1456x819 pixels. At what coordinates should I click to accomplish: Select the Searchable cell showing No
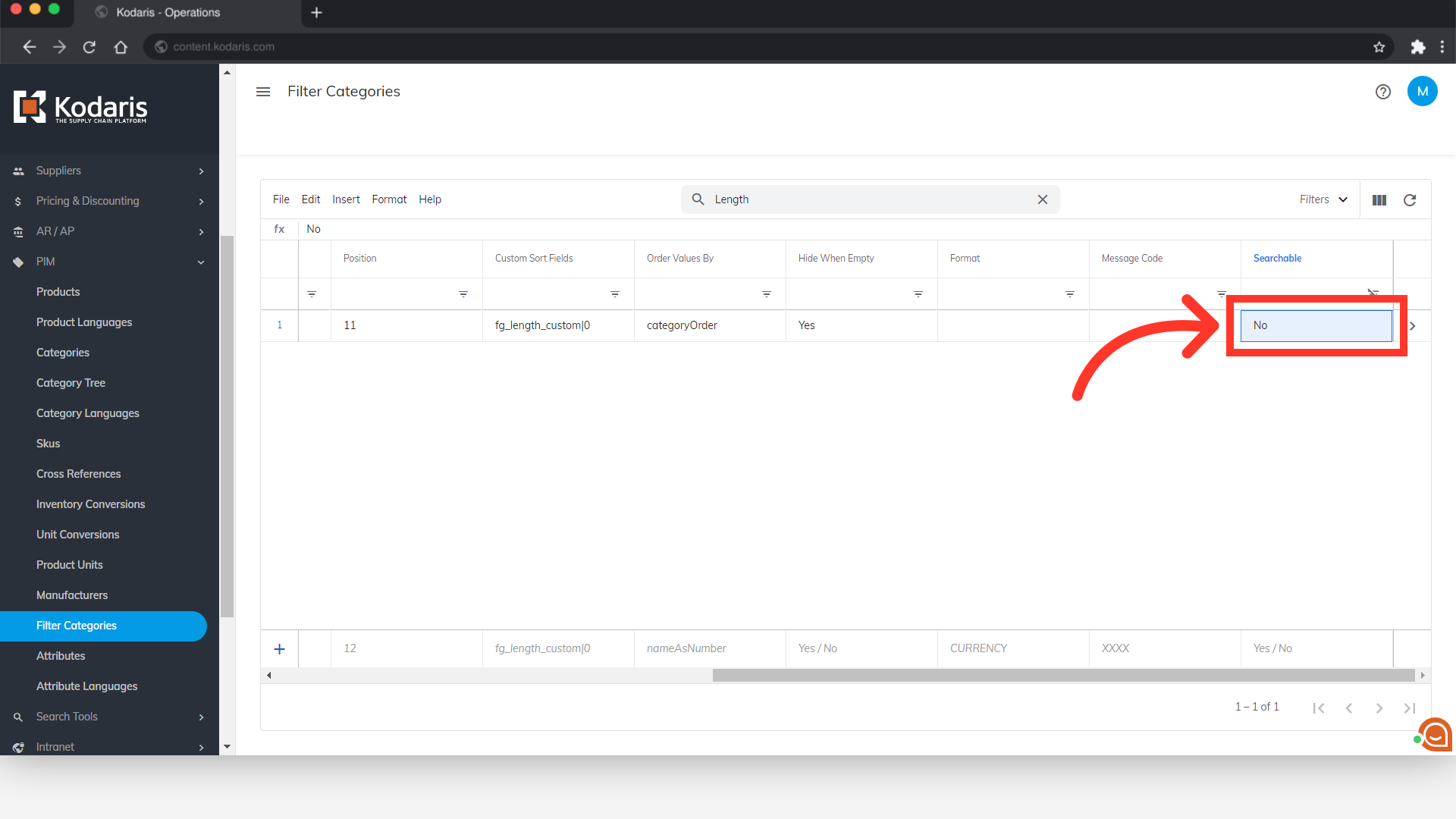1316,325
